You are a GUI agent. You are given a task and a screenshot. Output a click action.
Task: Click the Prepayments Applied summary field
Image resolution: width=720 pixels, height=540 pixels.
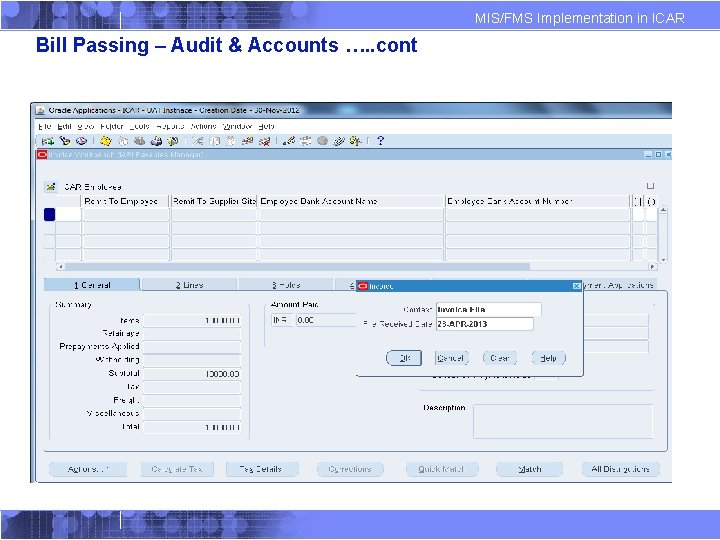(x=192, y=347)
